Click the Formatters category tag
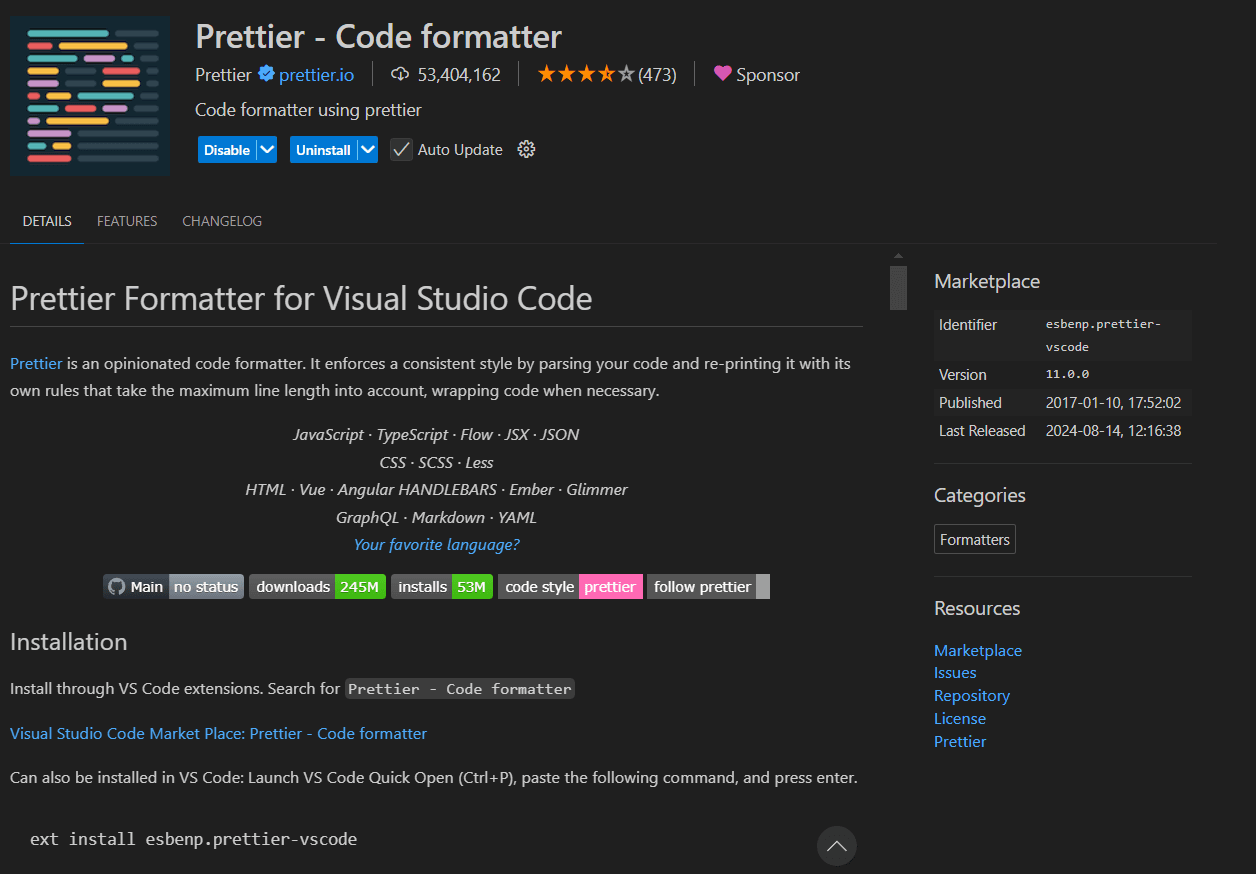Viewport: 1256px width, 874px height. coord(975,540)
